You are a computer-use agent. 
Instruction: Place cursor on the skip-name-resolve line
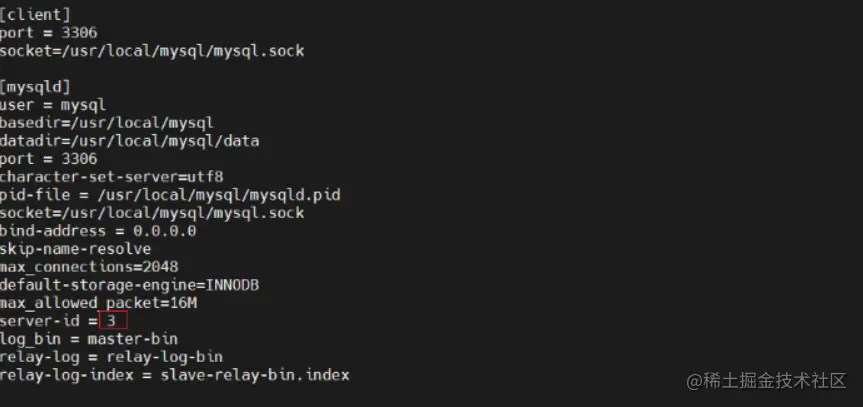(x=76, y=249)
